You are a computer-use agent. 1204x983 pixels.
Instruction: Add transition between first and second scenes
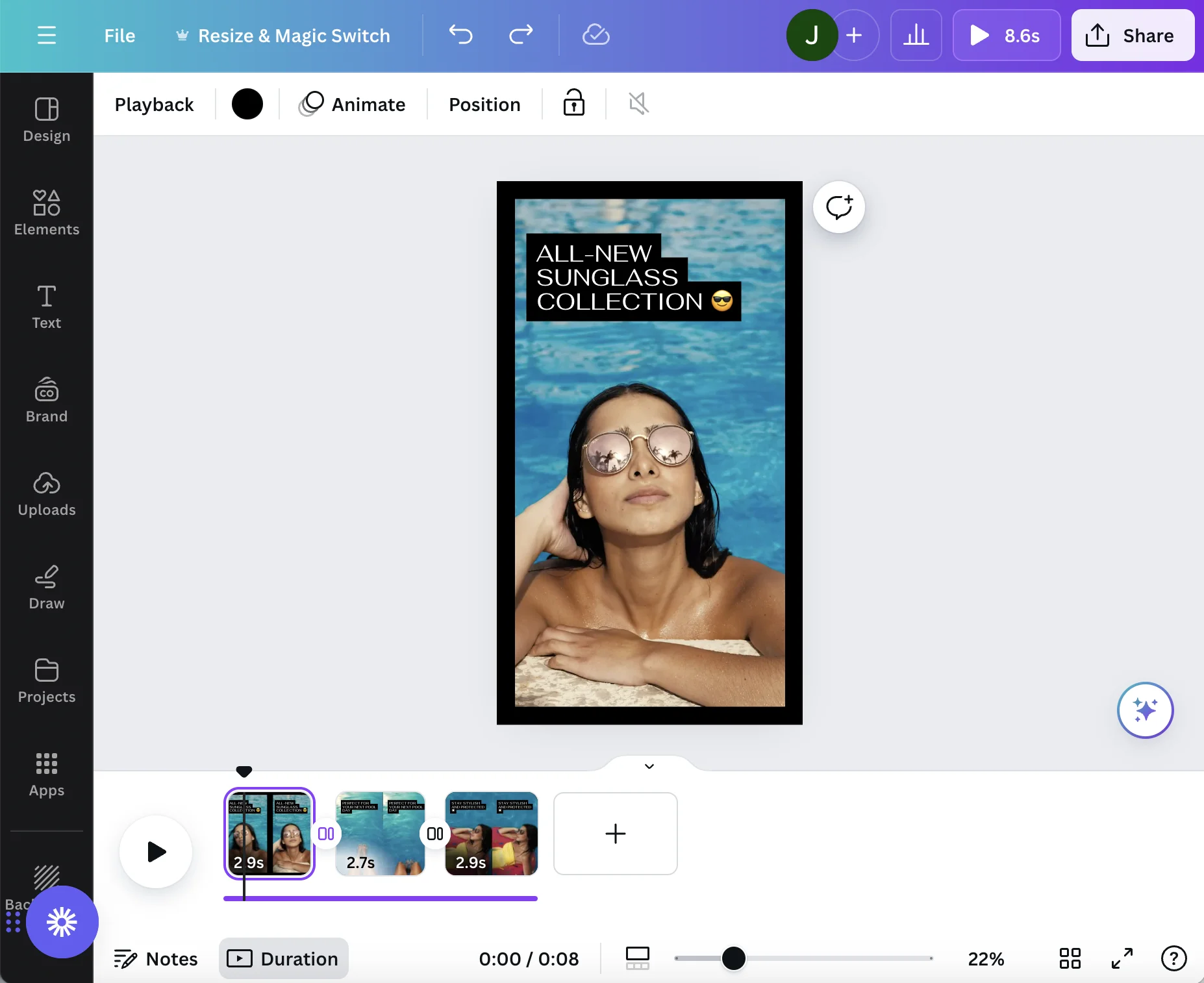326,834
